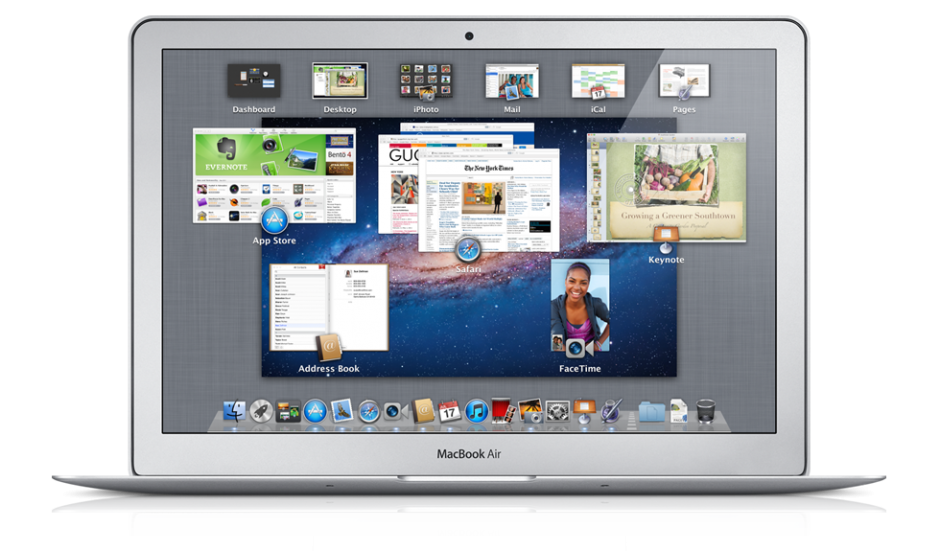Select the Desktop space thumbnail

339,80
